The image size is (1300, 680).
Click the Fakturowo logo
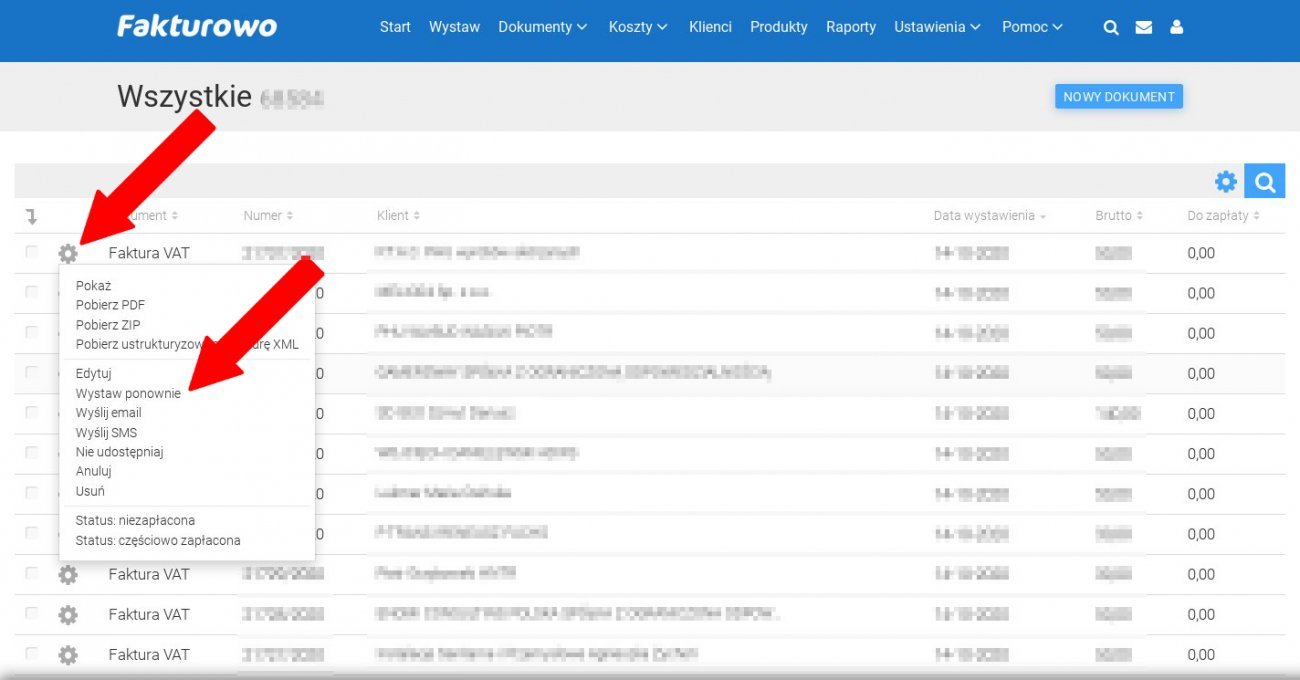[197, 26]
